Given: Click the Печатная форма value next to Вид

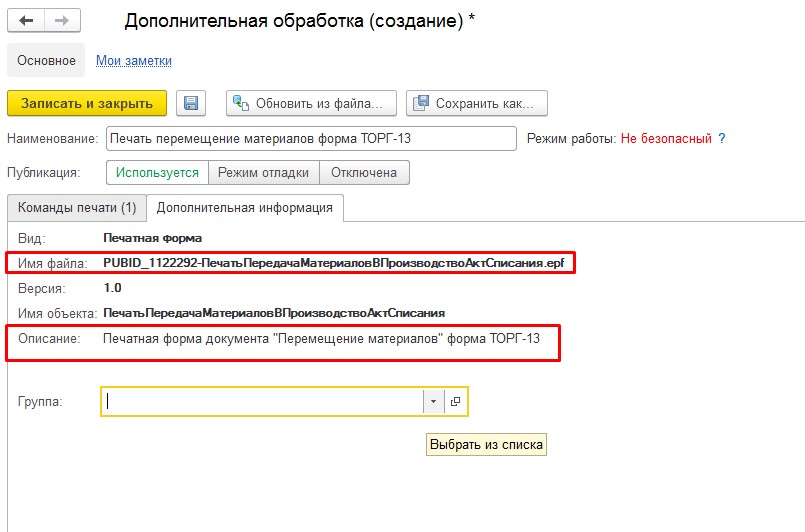Looking at the screenshot, I should 152,238.
